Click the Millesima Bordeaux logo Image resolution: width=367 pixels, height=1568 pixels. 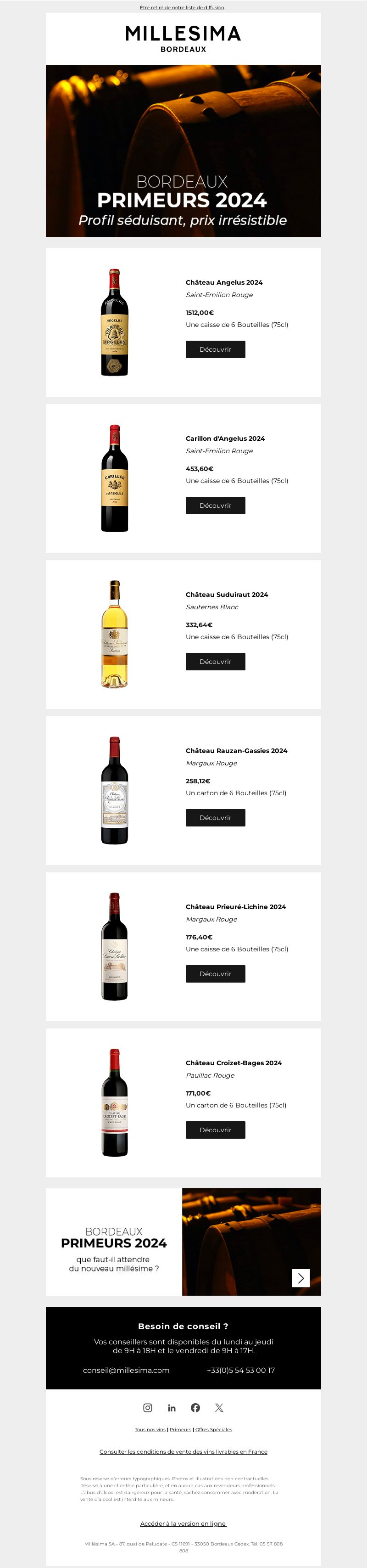(x=183, y=39)
